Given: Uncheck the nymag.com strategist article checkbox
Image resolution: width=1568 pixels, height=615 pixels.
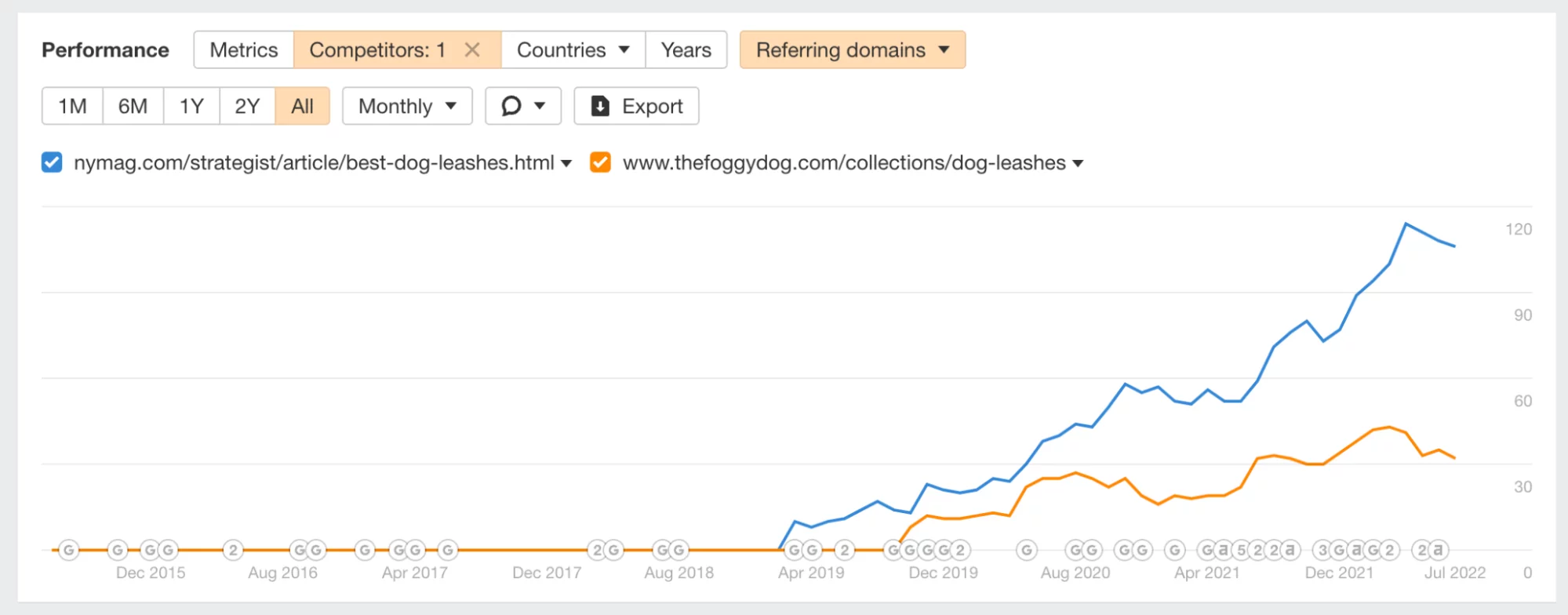Looking at the screenshot, I should [52, 162].
